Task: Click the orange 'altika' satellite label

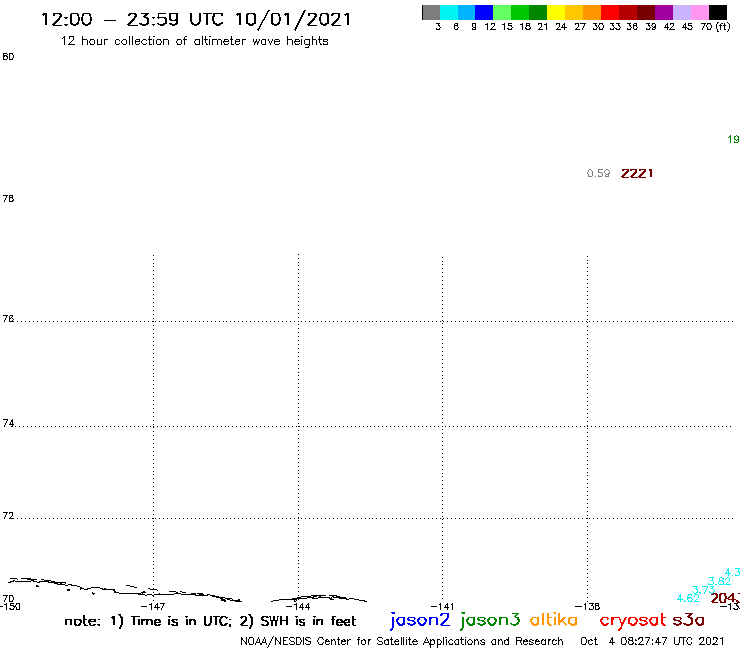Action: [x=554, y=620]
